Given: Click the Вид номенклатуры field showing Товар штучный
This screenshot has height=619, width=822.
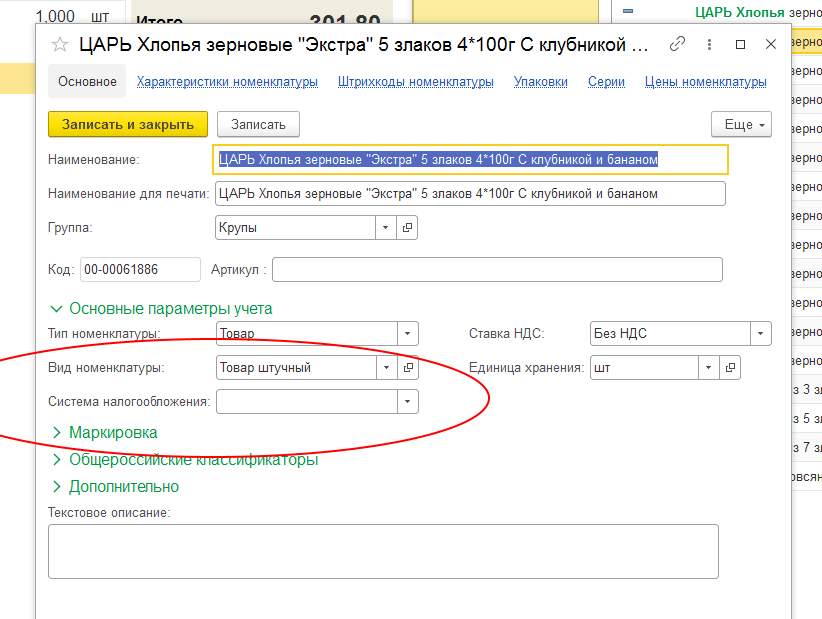Looking at the screenshot, I should (296, 367).
